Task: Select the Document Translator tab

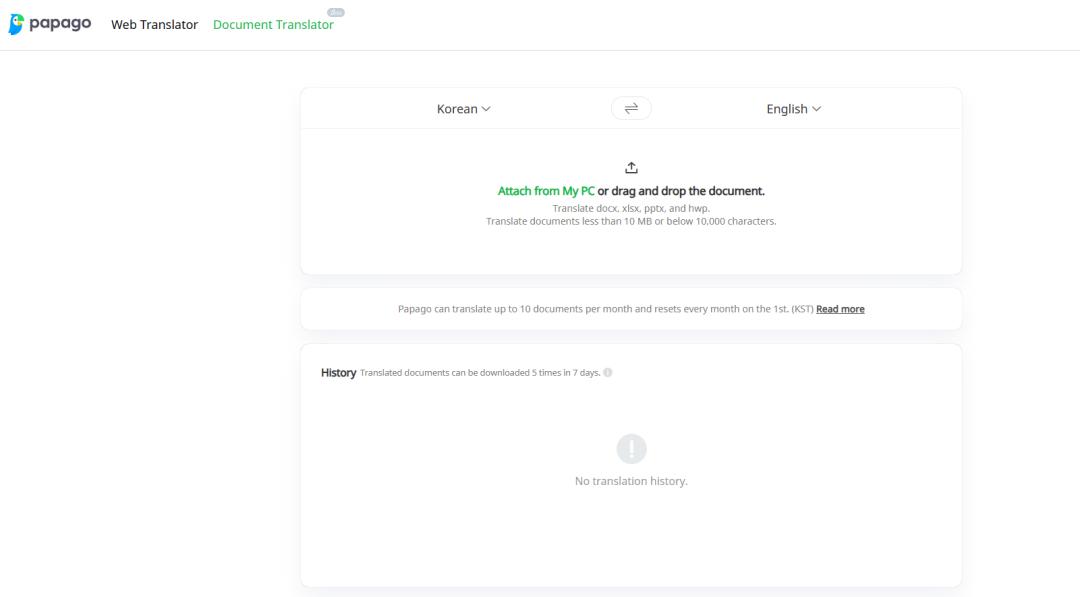Action: pos(273,24)
